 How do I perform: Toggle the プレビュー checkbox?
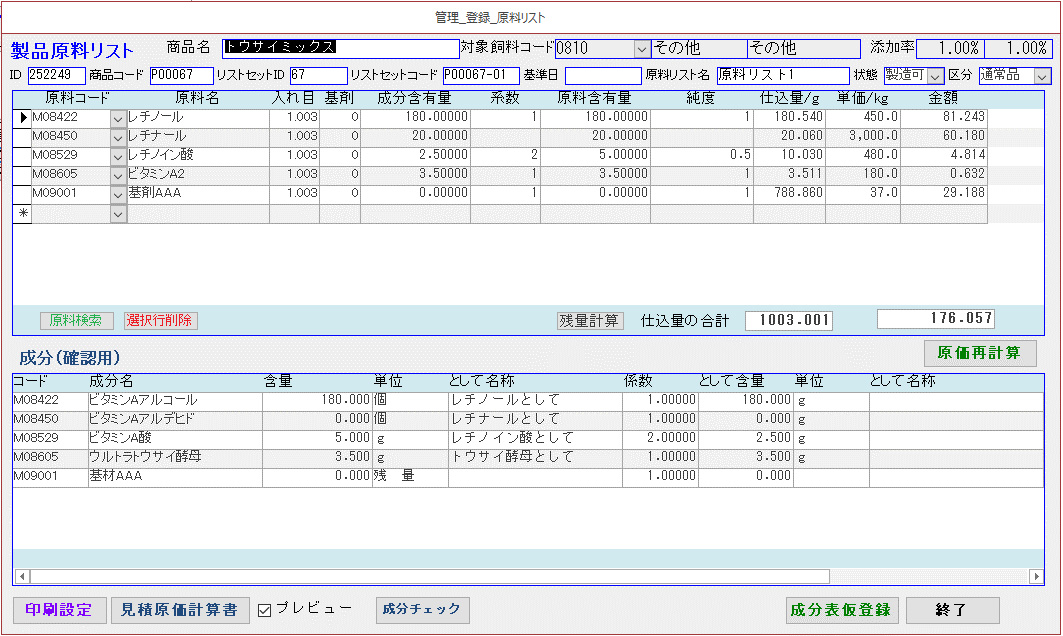coord(265,610)
